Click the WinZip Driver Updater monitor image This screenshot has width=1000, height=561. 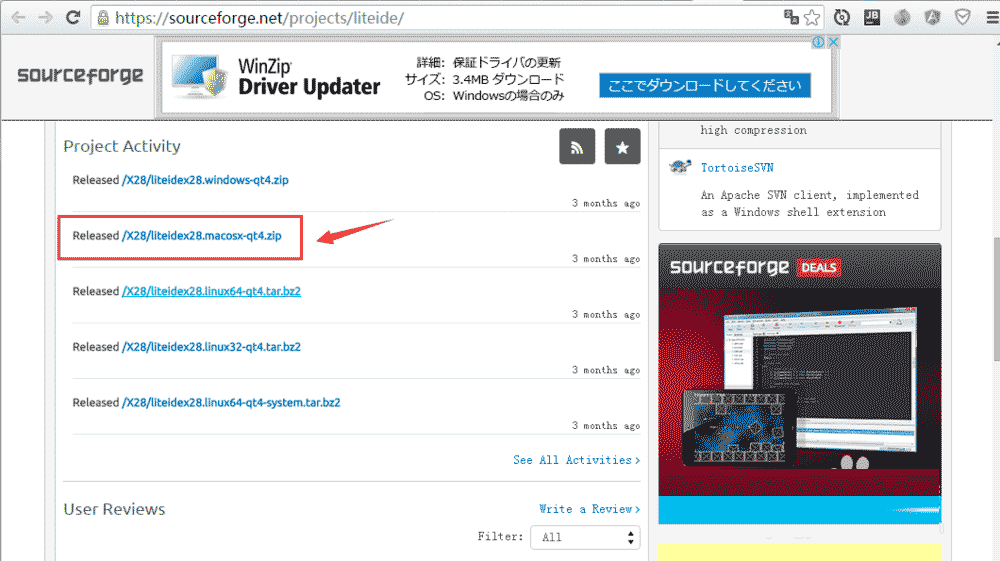point(199,77)
